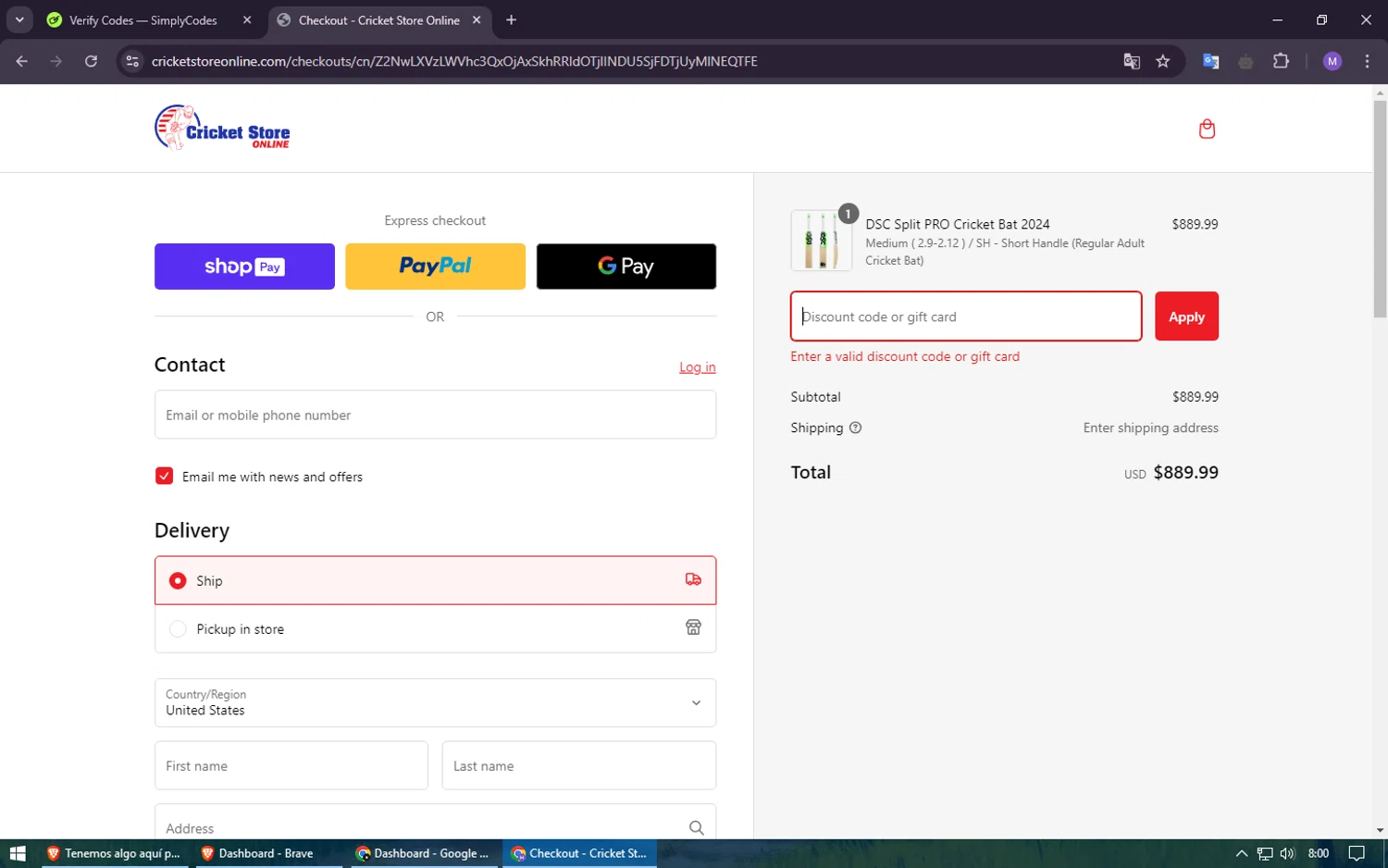Image resolution: width=1388 pixels, height=868 pixels.
Task: Click the address search magnifier icon
Action: click(x=696, y=828)
